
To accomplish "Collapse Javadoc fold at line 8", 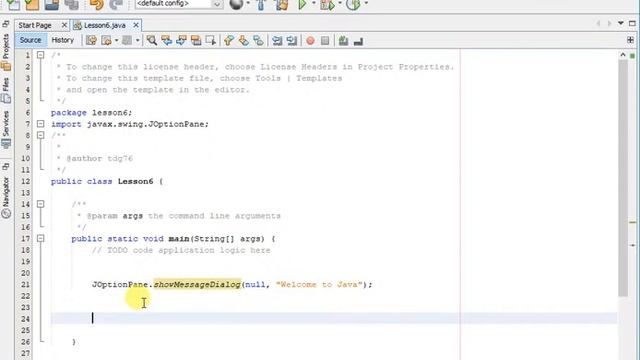I will pos(40,135).
